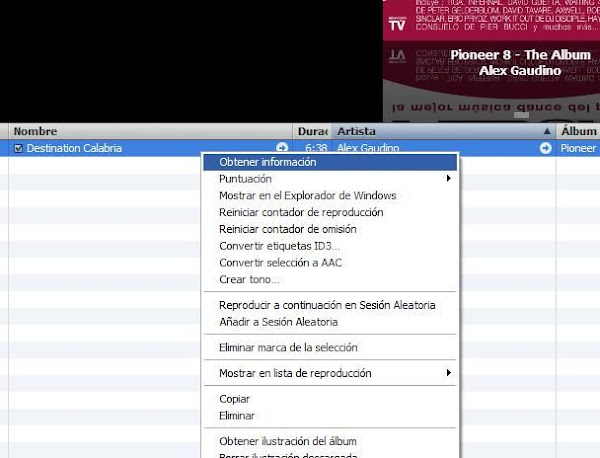Click arrow icon next to Alex Gaudino artist

(x=545, y=148)
